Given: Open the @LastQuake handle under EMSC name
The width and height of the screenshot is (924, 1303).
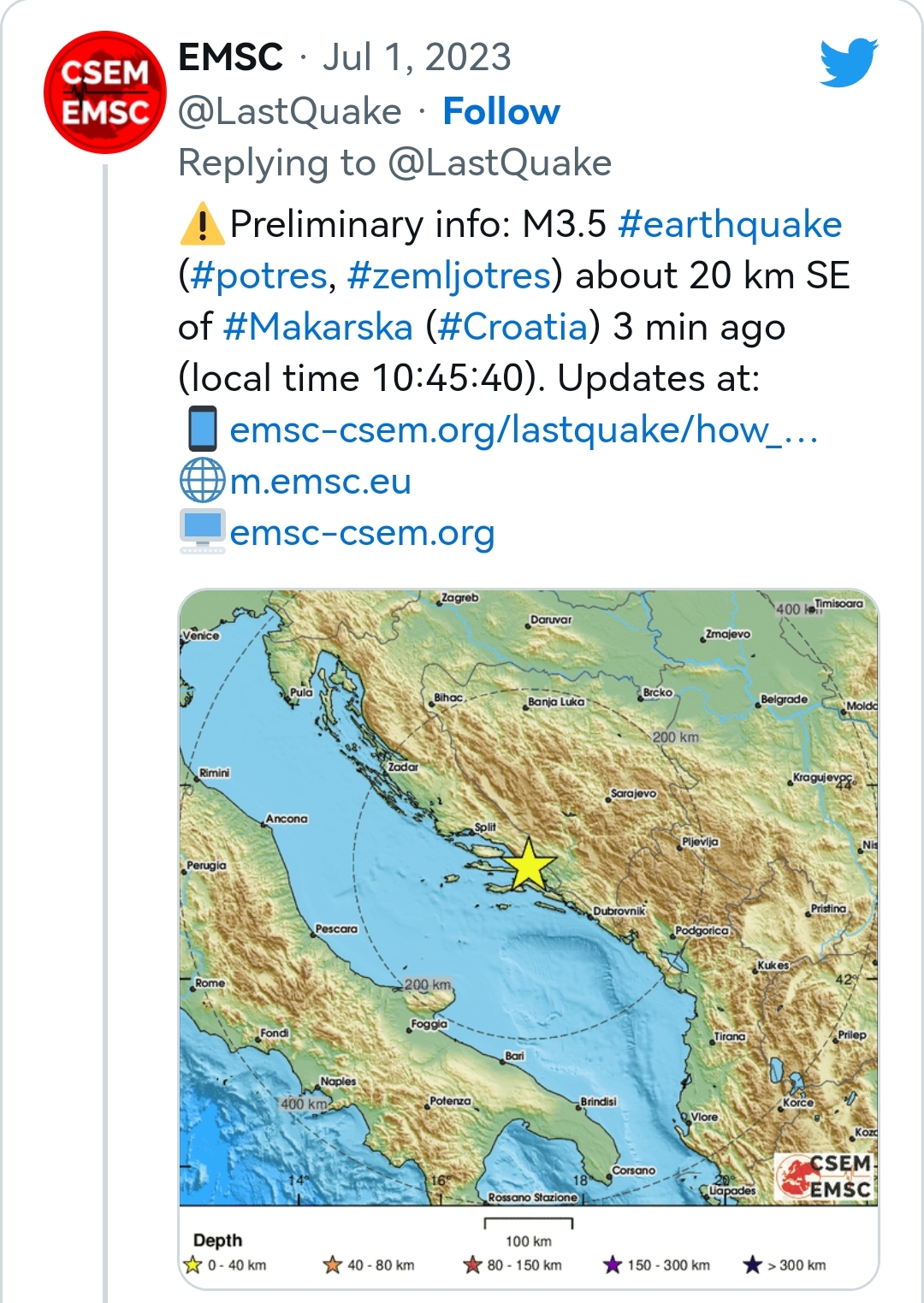Looking at the screenshot, I should 290,111.
